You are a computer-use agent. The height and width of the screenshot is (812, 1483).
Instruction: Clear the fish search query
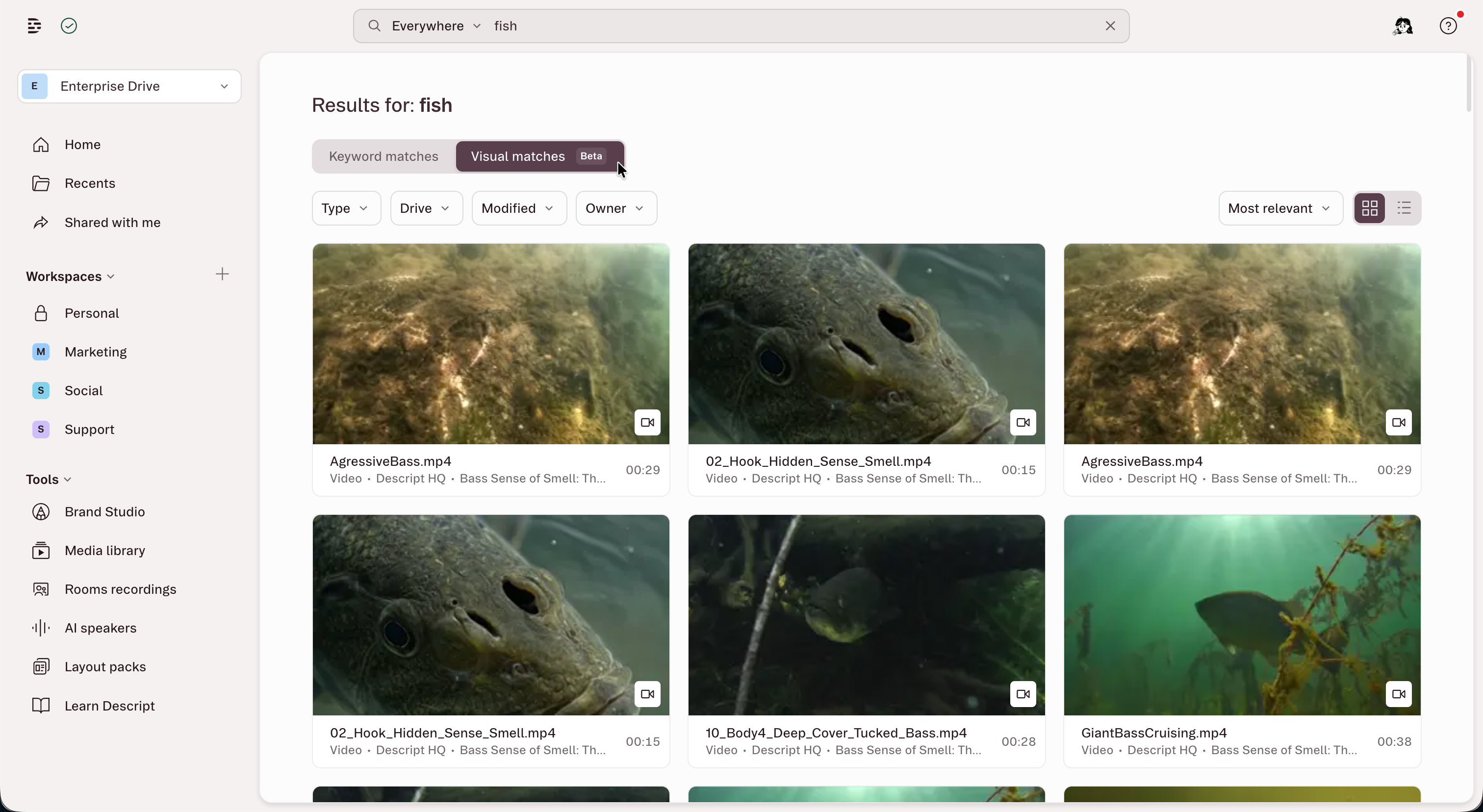(1110, 26)
